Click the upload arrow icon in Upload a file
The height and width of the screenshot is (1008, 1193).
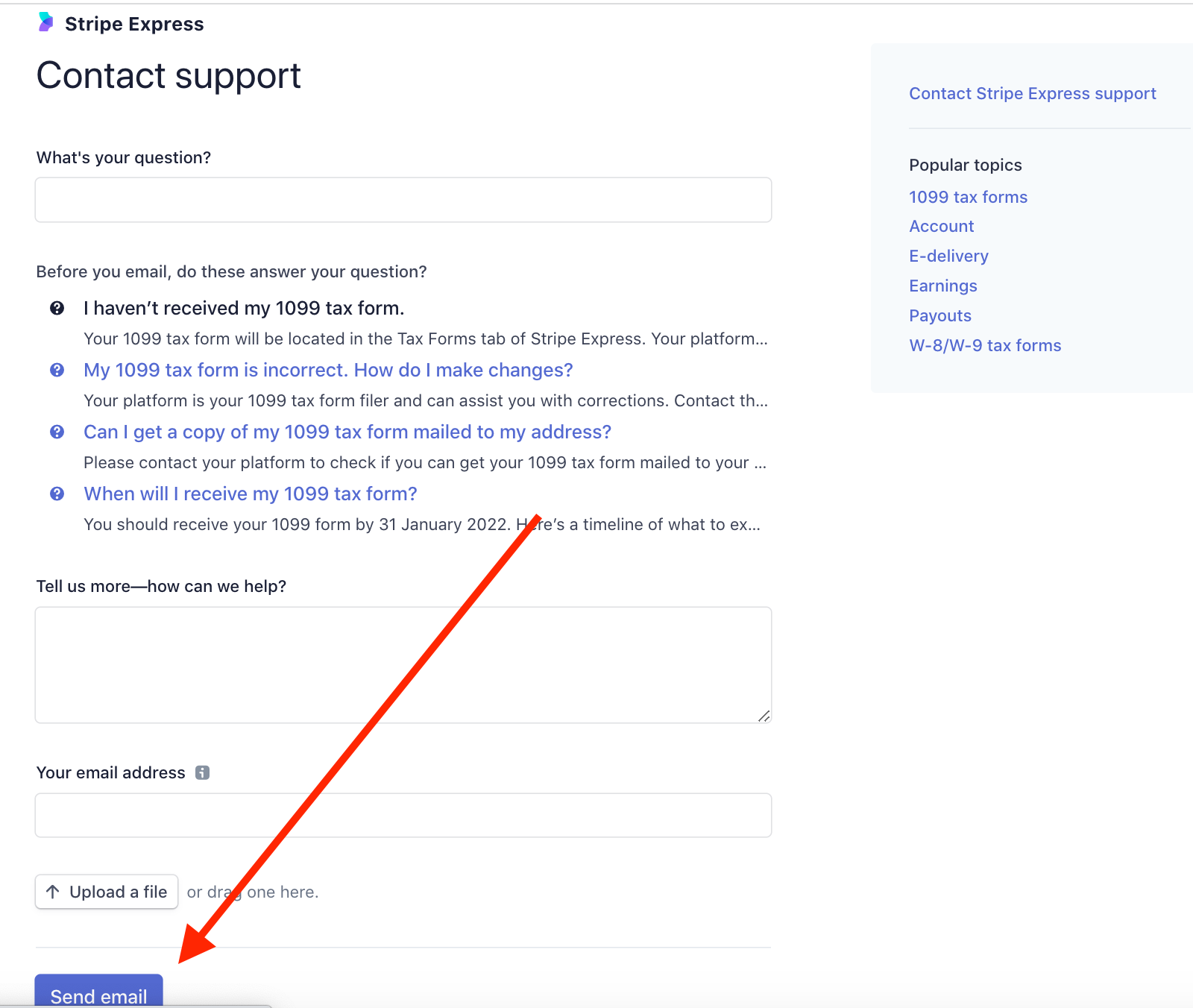[x=53, y=892]
